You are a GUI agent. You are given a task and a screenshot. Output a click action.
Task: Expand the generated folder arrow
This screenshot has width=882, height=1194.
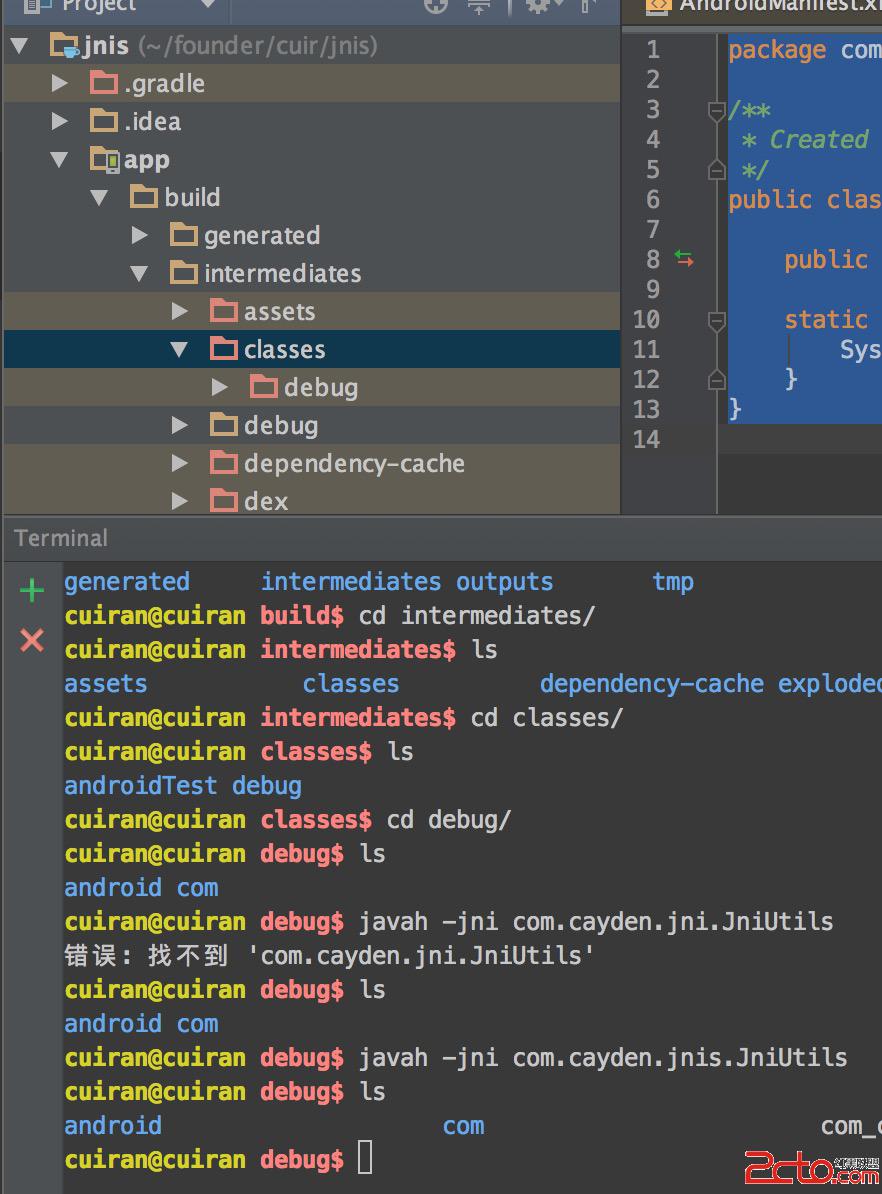tap(140, 236)
